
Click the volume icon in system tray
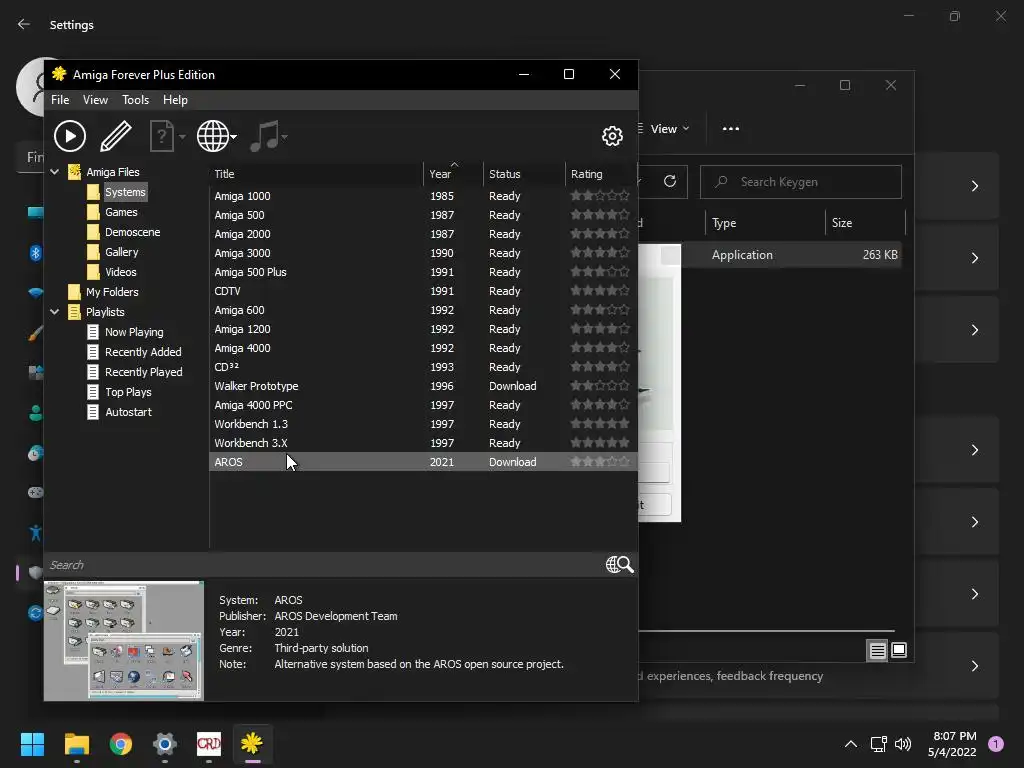coord(903,744)
